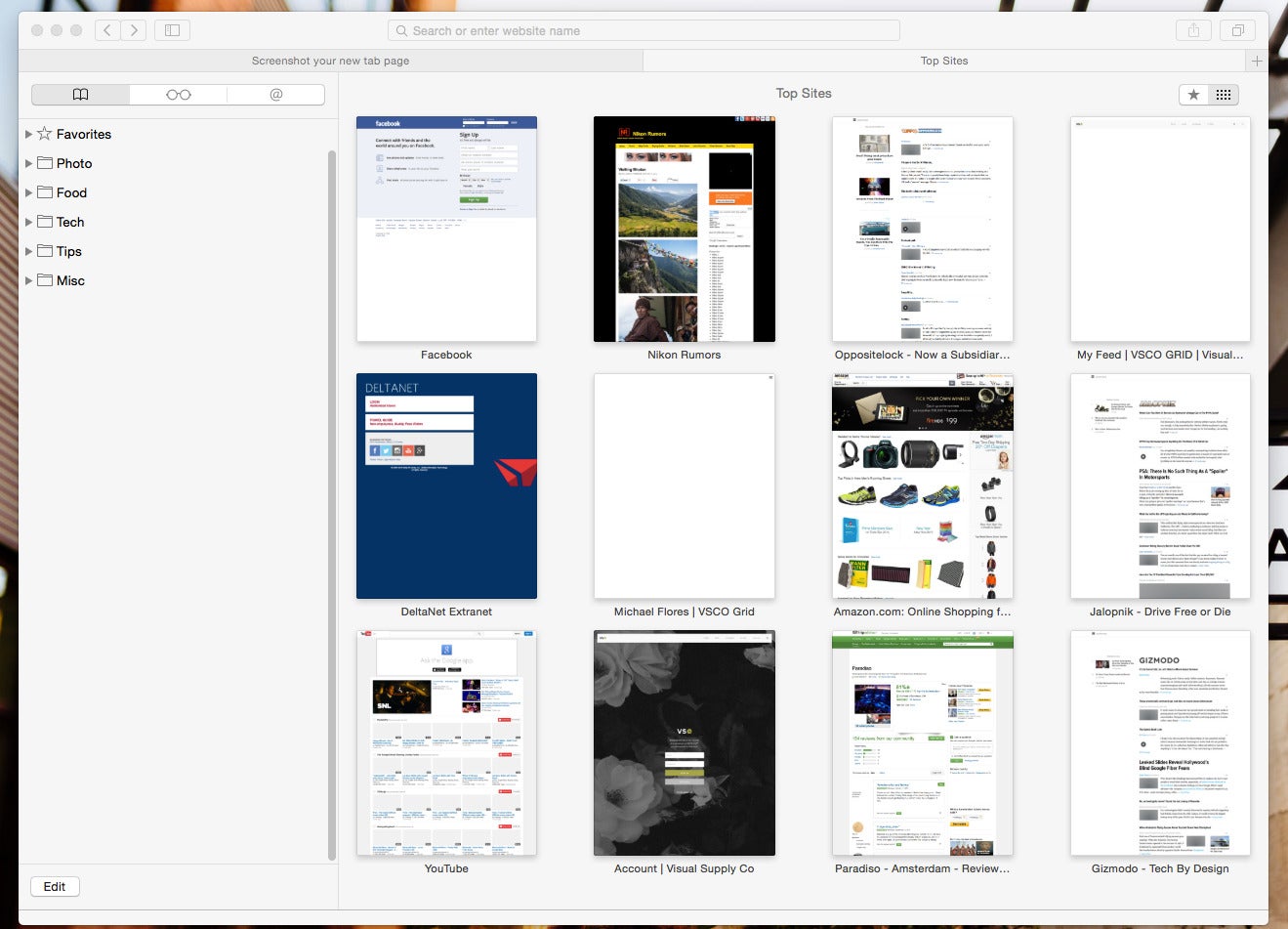Click the Photo folder icon
Screen dimensions: 1288x929
[x=45, y=163]
